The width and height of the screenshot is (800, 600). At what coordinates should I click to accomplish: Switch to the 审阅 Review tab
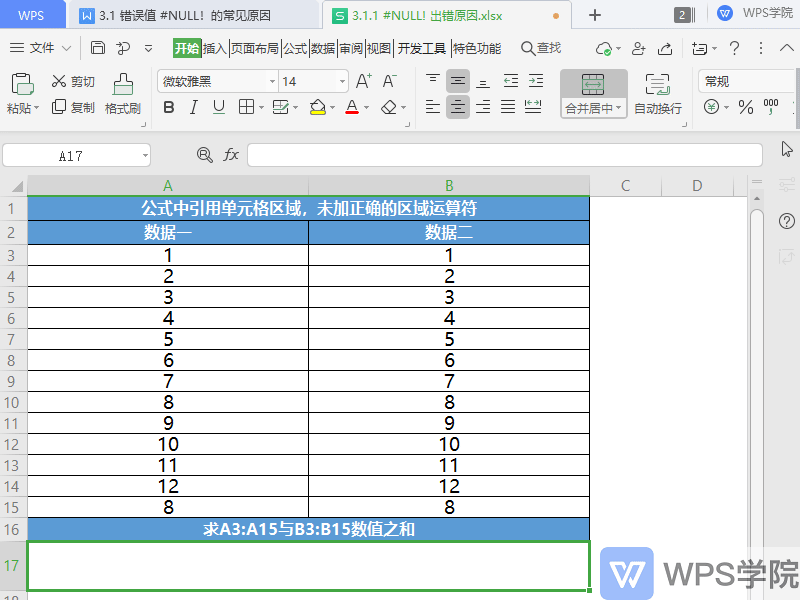pos(351,48)
